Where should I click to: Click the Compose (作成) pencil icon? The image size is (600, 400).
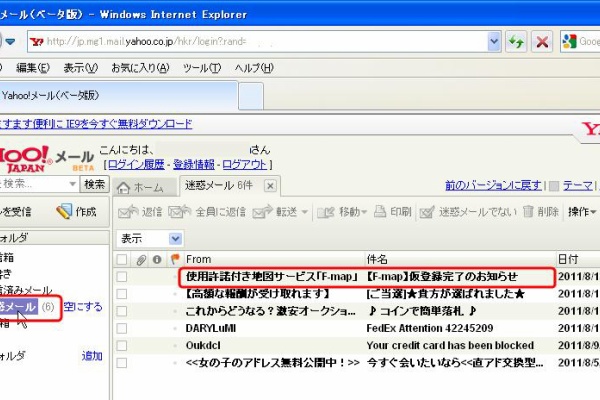64,211
